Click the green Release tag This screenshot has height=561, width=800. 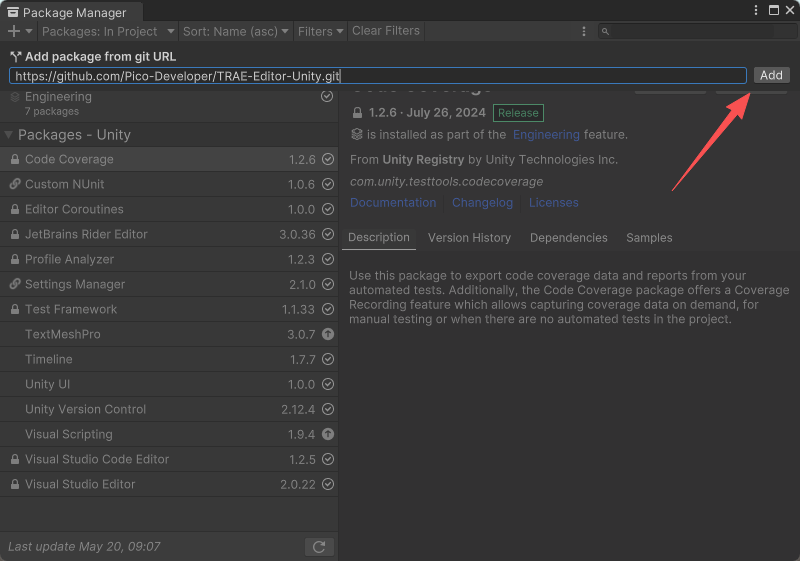point(518,113)
